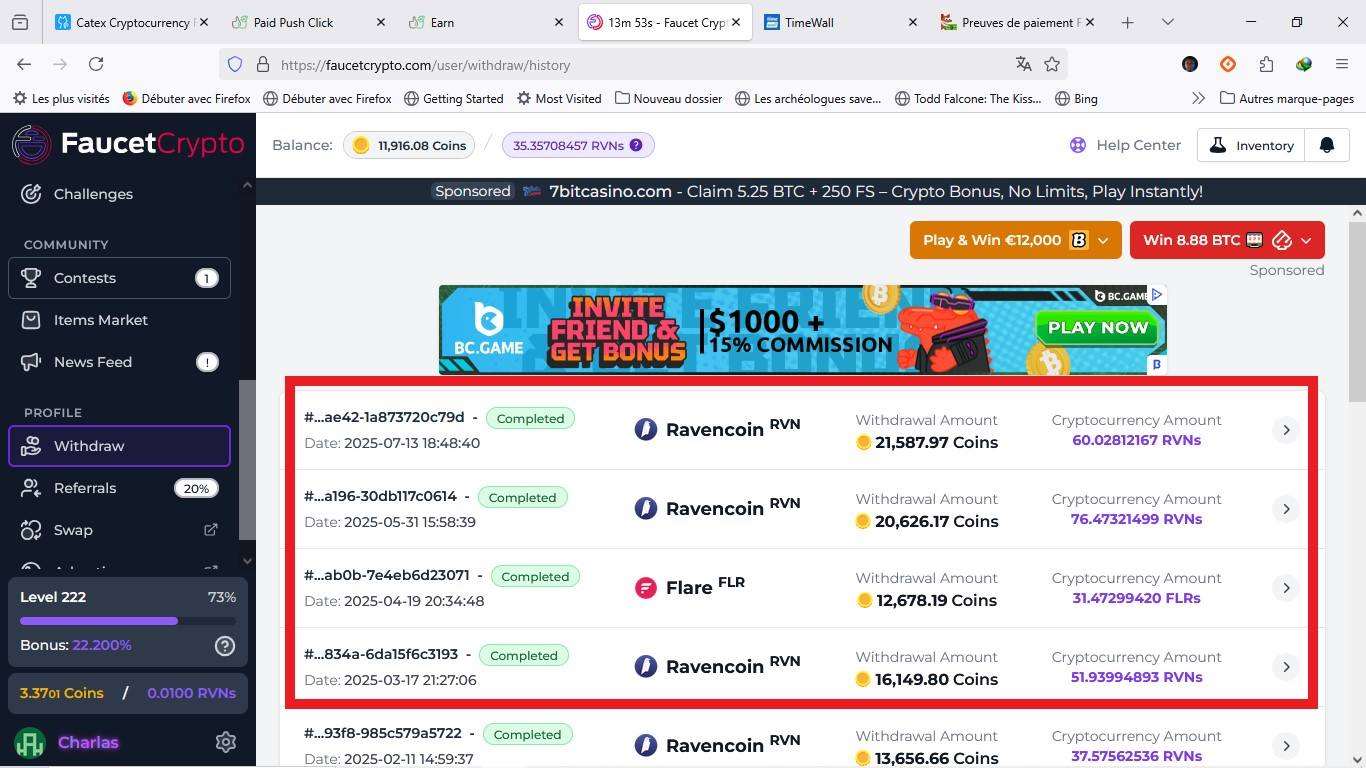Viewport: 1366px width, 768px height.
Task: Open Swap external link icon
Action: coord(211,530)
